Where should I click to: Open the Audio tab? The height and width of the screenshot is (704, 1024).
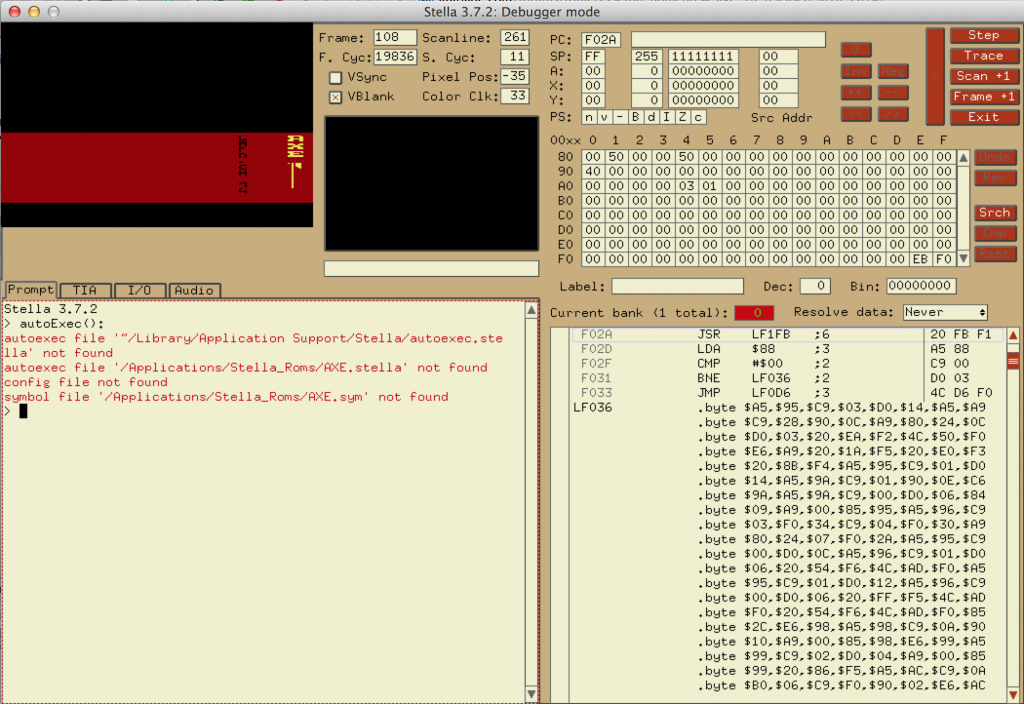(194, 291)
